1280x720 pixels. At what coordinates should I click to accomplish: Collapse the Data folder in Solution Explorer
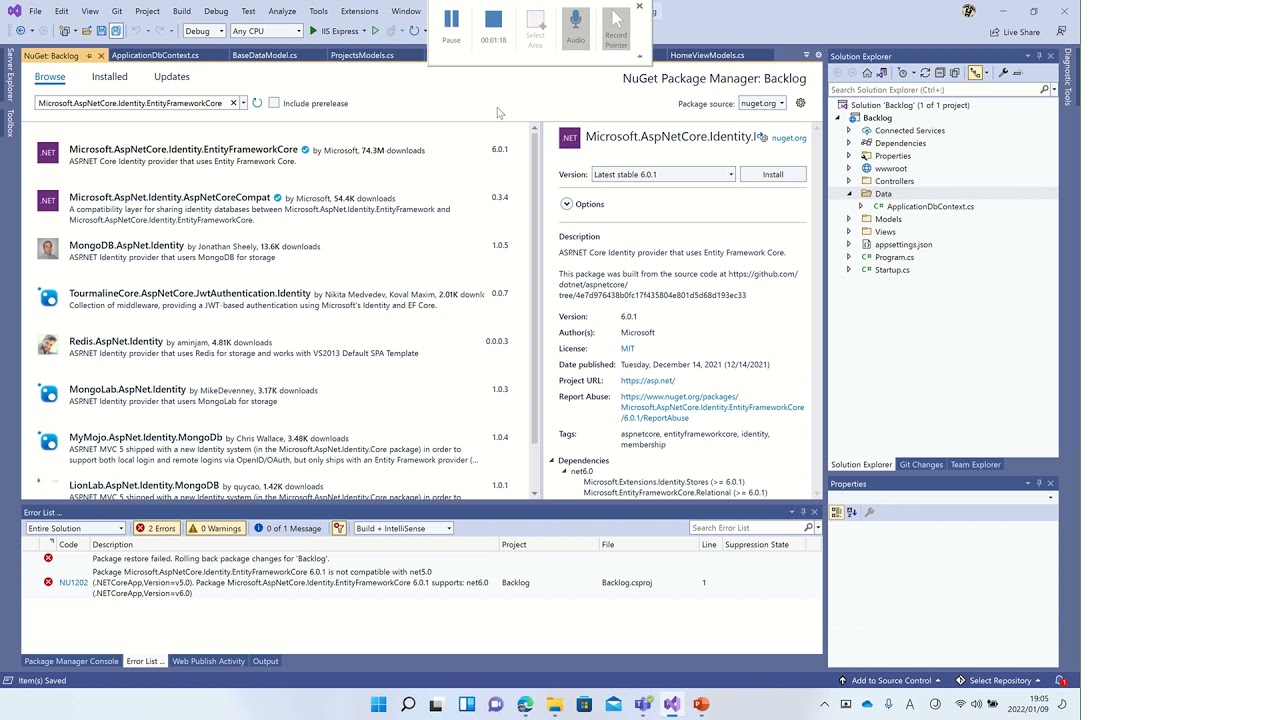pos(850,193)
